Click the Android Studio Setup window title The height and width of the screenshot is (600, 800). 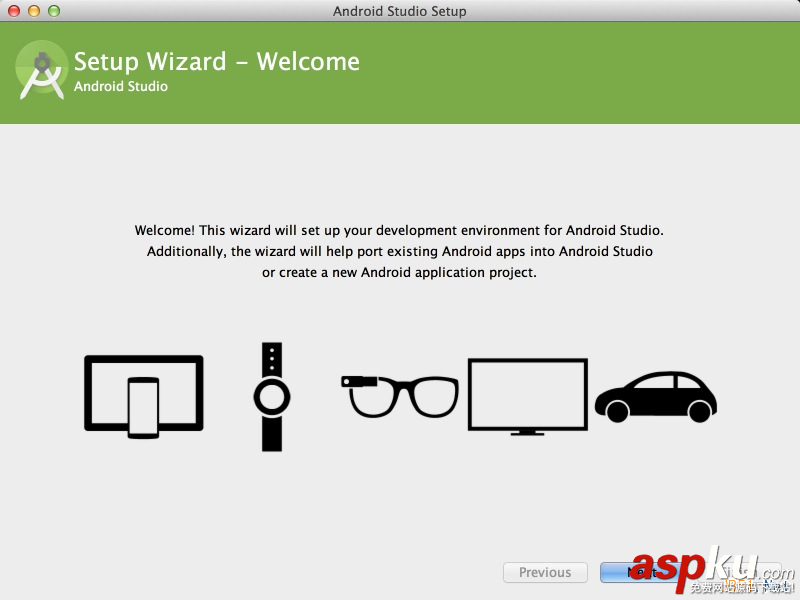pos(400,11)
